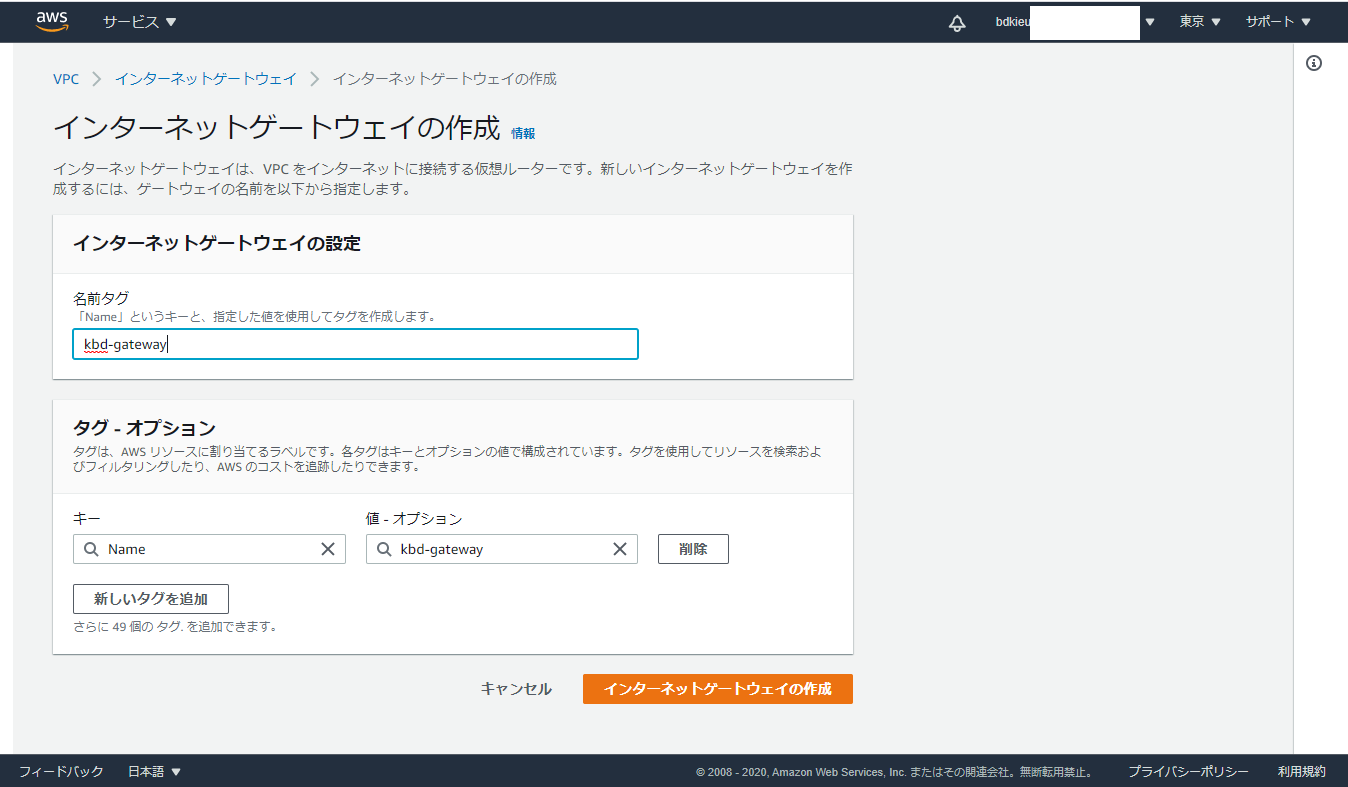Click the search icon in key field
The width and height of the screenshot is (1348, 787).
[91, 549]
